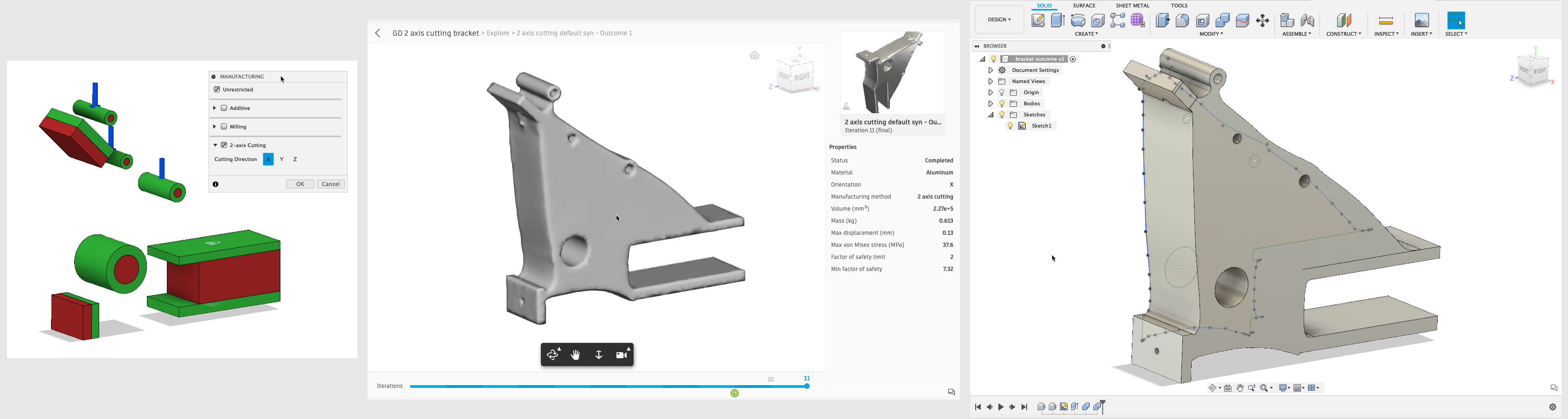The width and height of the screenshot is (1568, 419).
Task: Select the Extrude tool in the toolbar
Action: coord(1058,20)
